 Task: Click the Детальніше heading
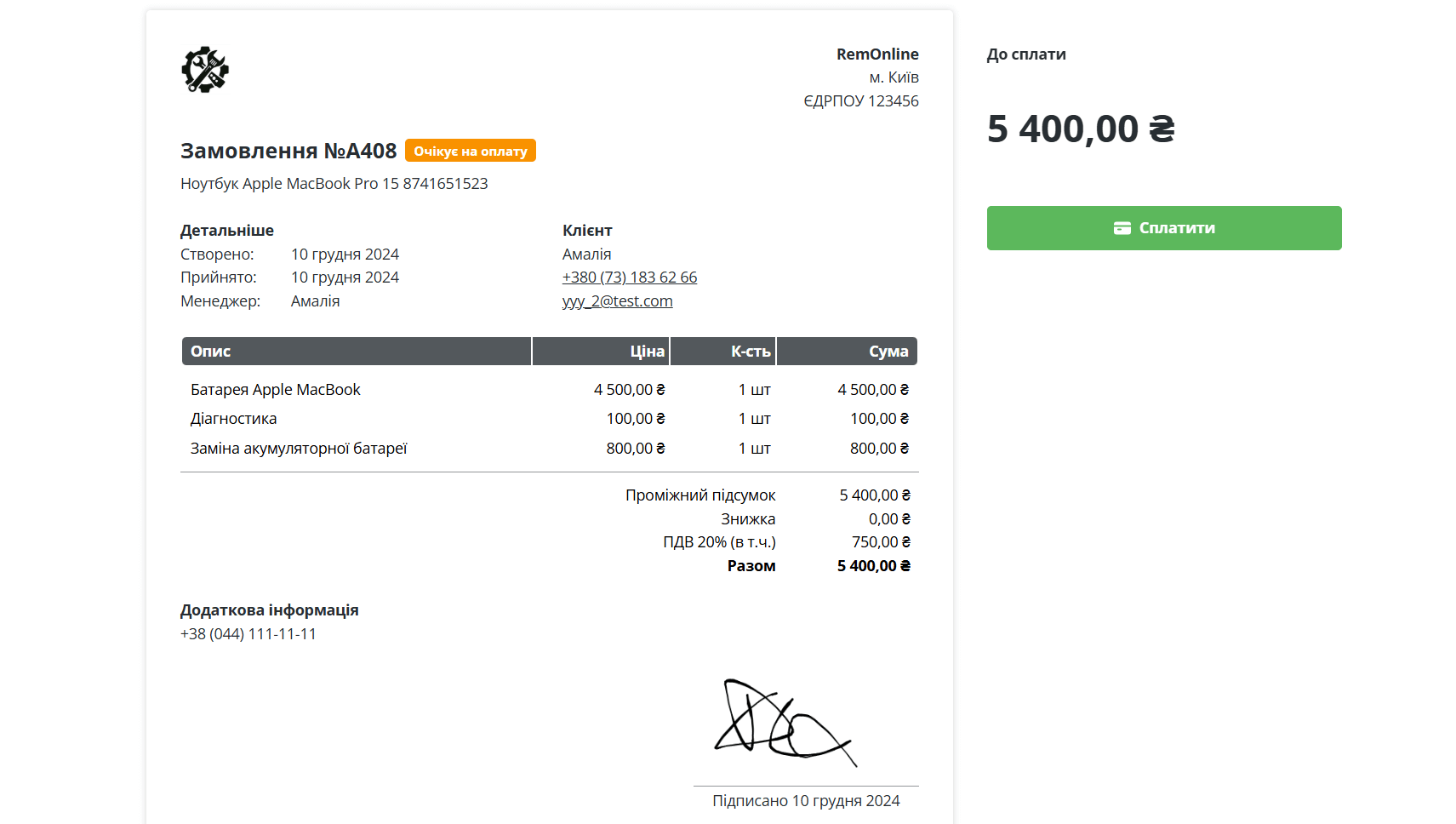pyautogui.click(x=227, y=231)
